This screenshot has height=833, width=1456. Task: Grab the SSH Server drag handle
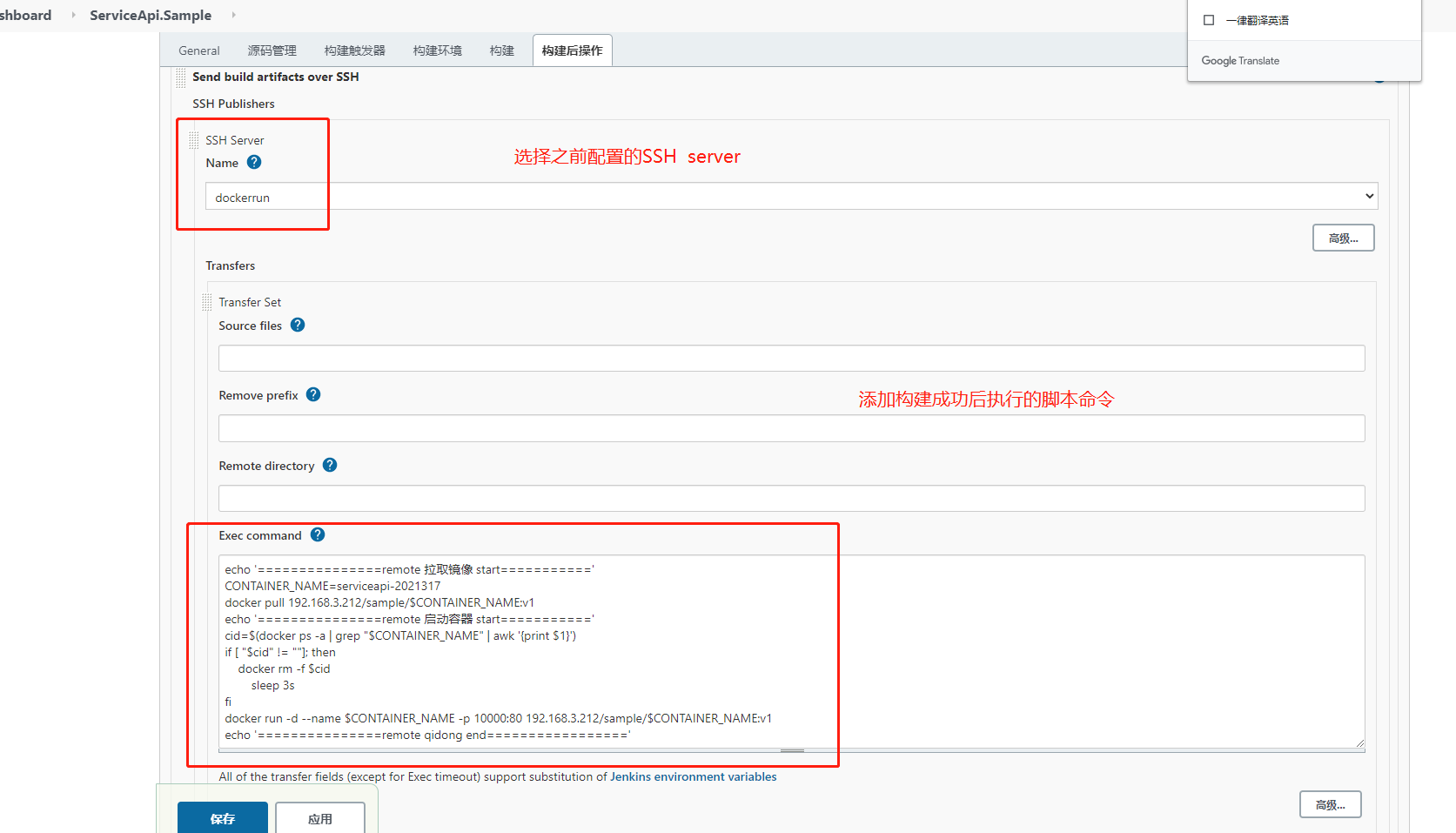(x=194, y=140)
